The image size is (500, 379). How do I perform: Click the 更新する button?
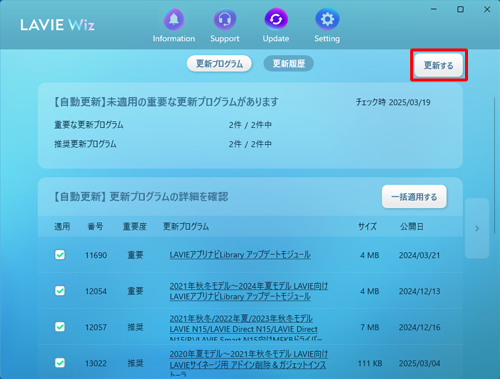tap(439, 65)
